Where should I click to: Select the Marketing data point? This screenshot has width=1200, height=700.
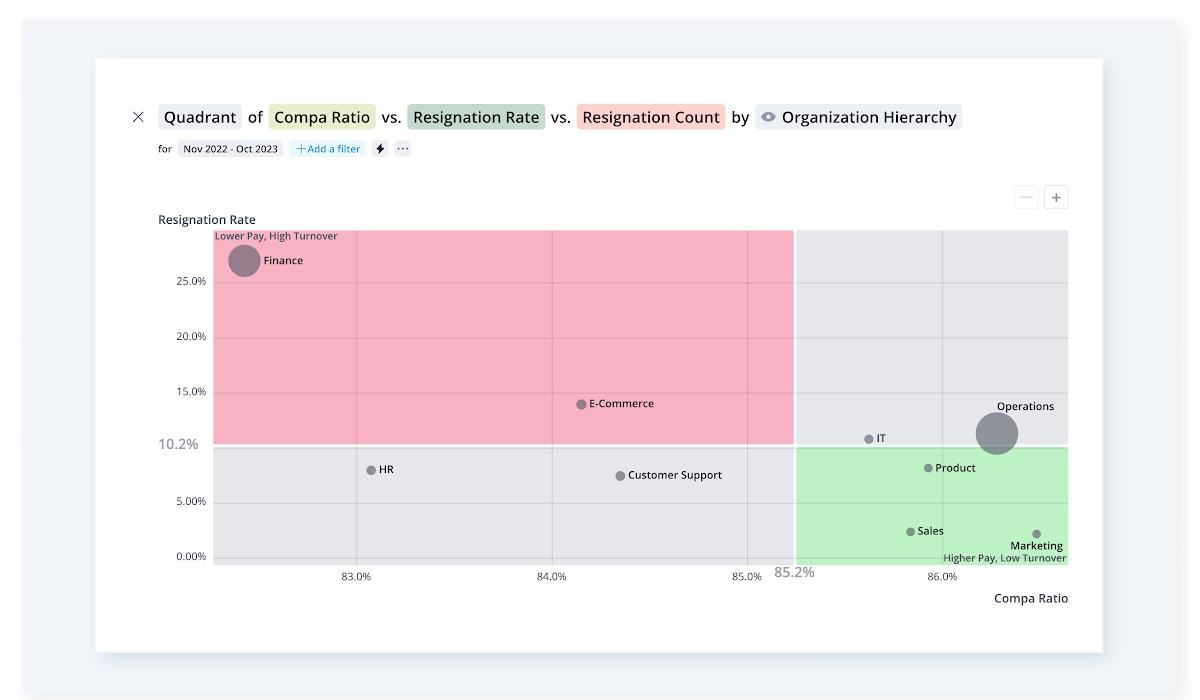click(x=1036, y=534)
